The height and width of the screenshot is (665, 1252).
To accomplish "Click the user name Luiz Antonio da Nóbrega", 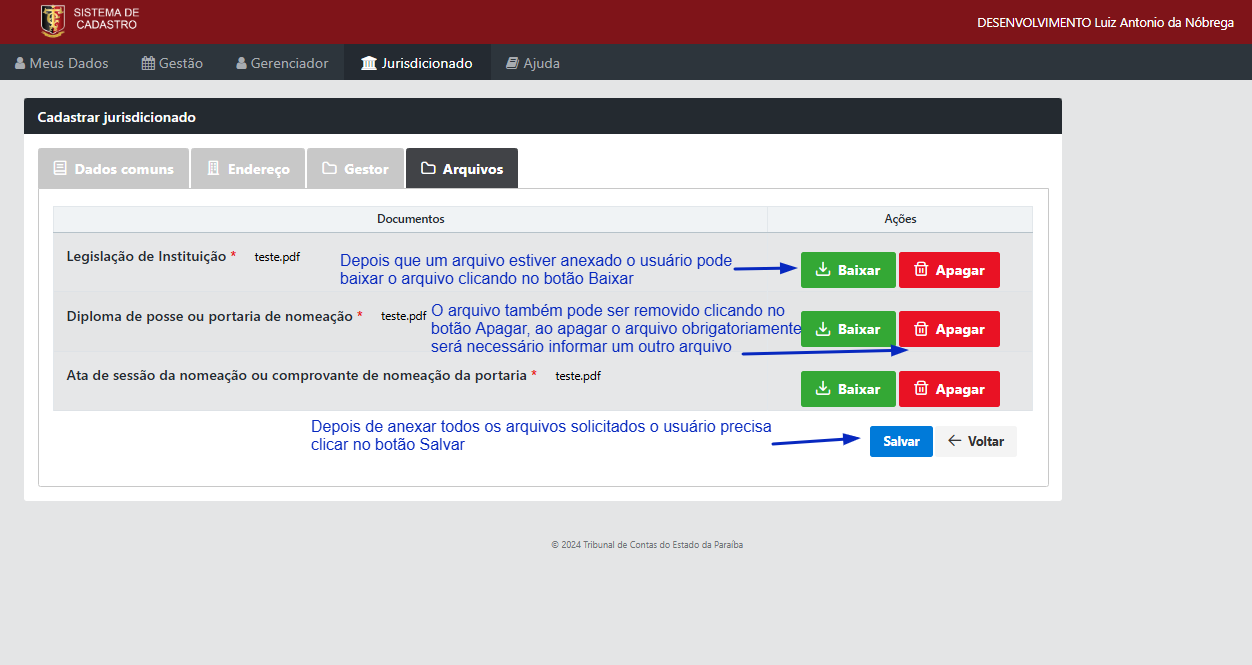I will point(1164,22).
